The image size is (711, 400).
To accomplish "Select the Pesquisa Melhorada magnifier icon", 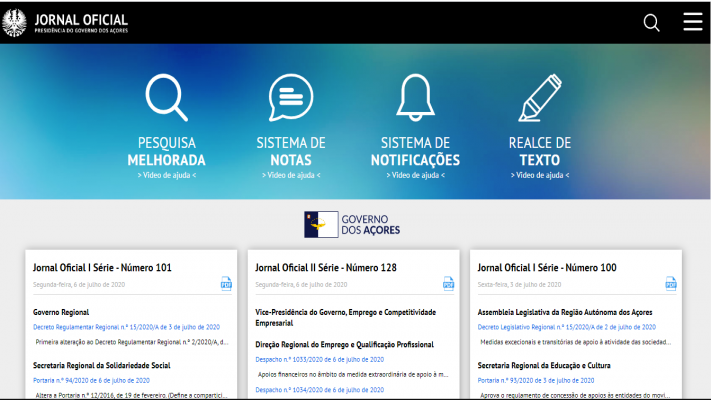I will pyautogui.click(x=166, y=98).
